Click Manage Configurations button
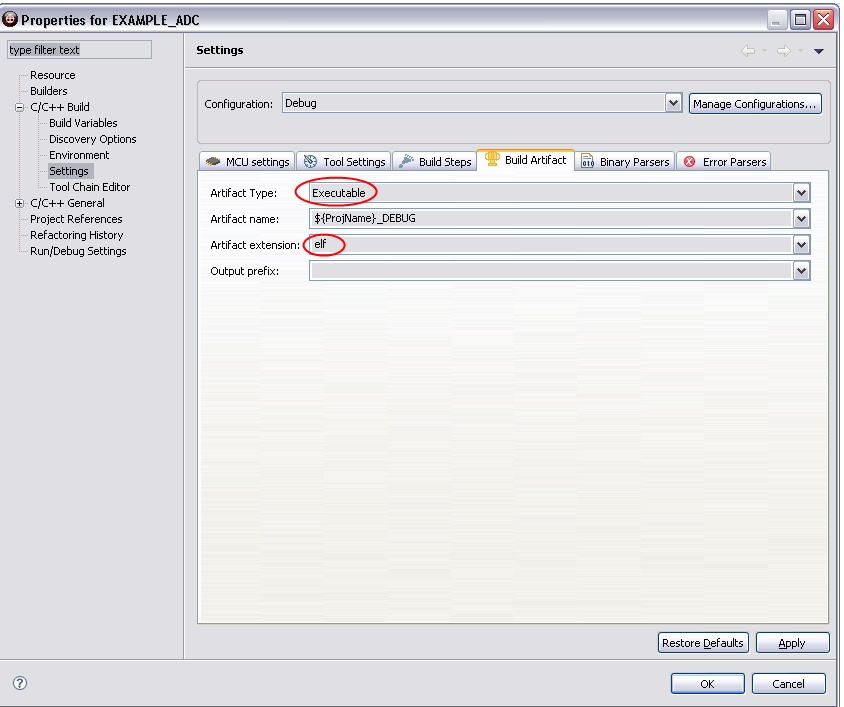 tap(755, 103)
